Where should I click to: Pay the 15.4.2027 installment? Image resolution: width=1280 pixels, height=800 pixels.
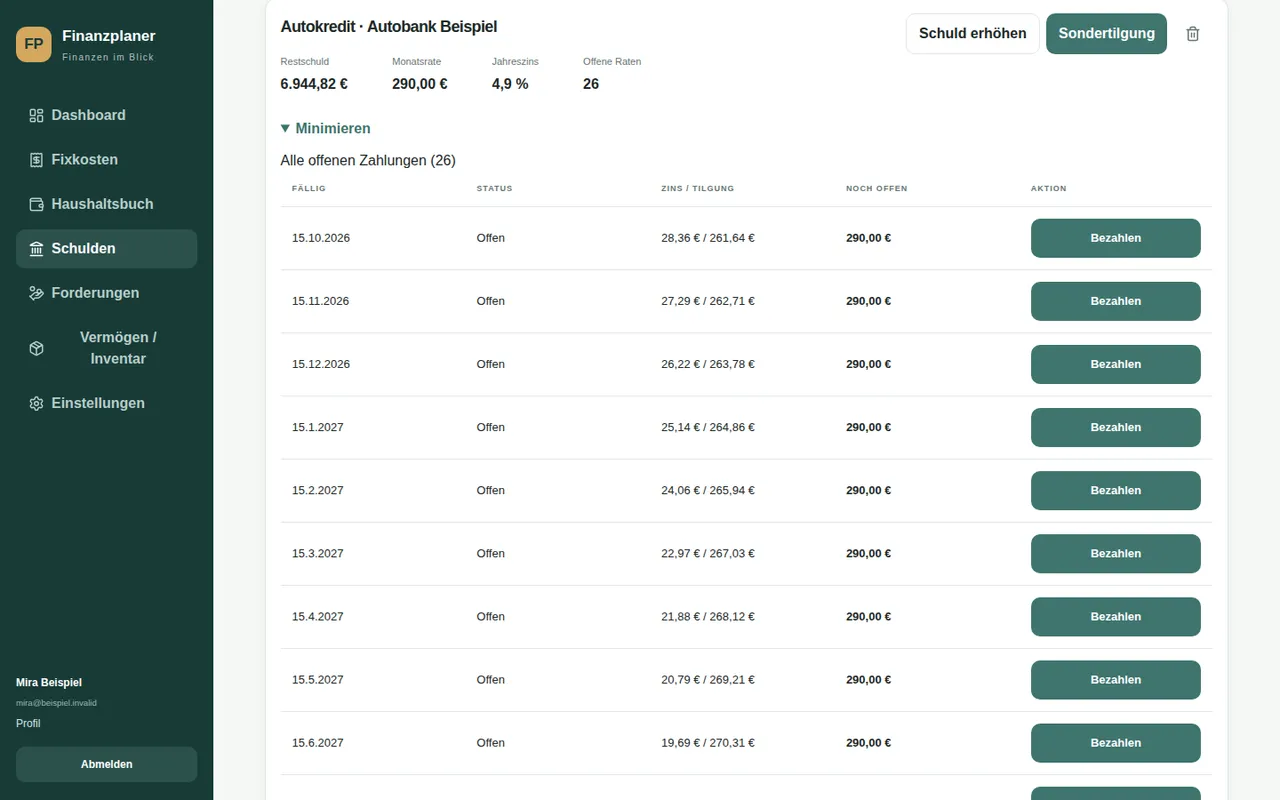(1116, 616)
